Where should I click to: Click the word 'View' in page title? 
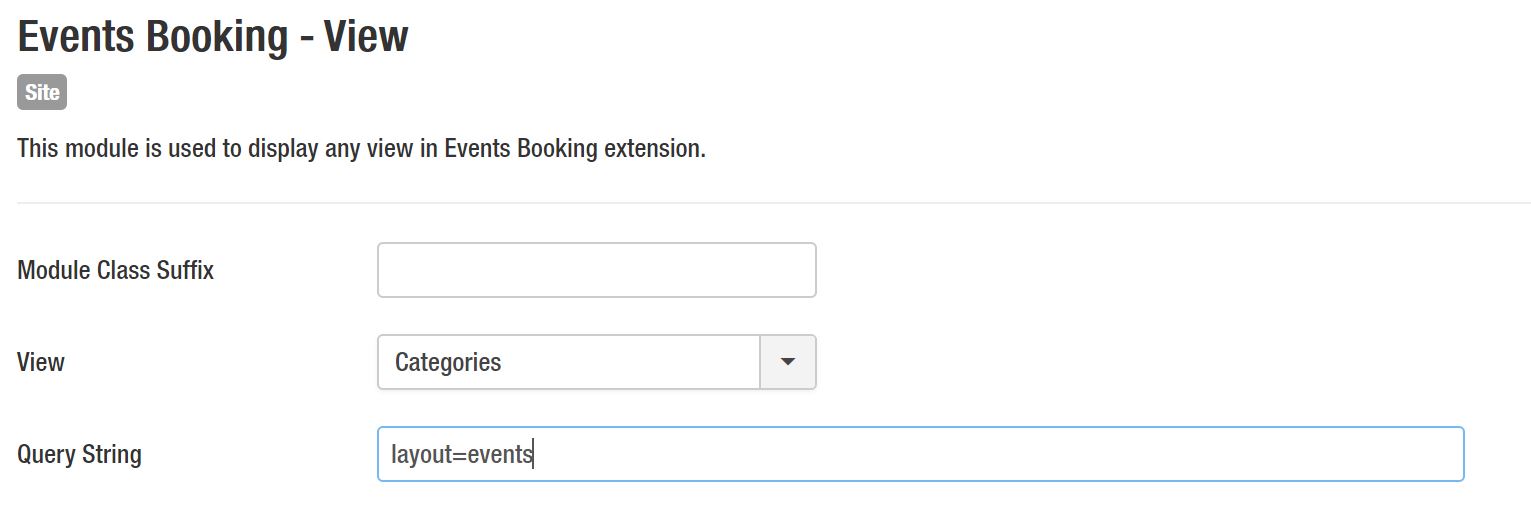(370, 37)
